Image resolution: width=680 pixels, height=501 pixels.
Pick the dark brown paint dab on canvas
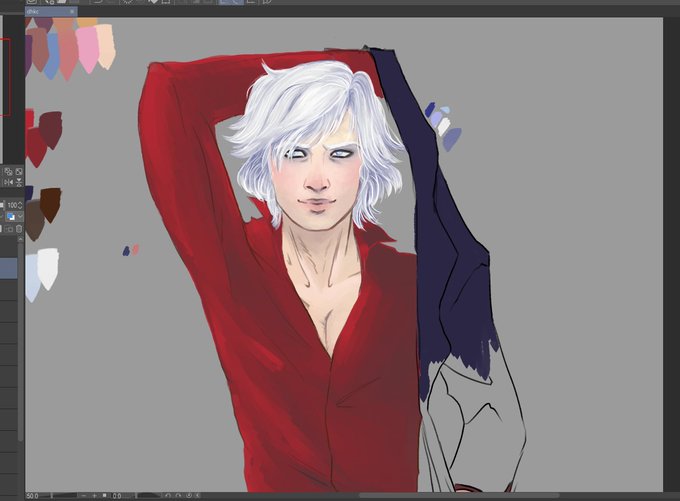[x=50, y=205]
